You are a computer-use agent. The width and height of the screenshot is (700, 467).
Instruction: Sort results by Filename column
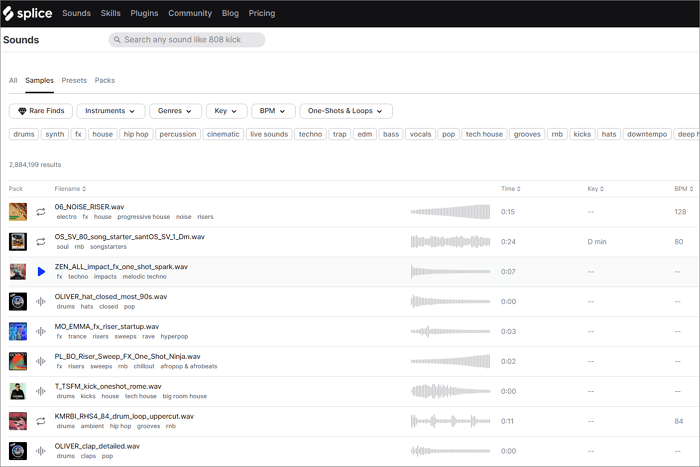(x=70, y=189)
